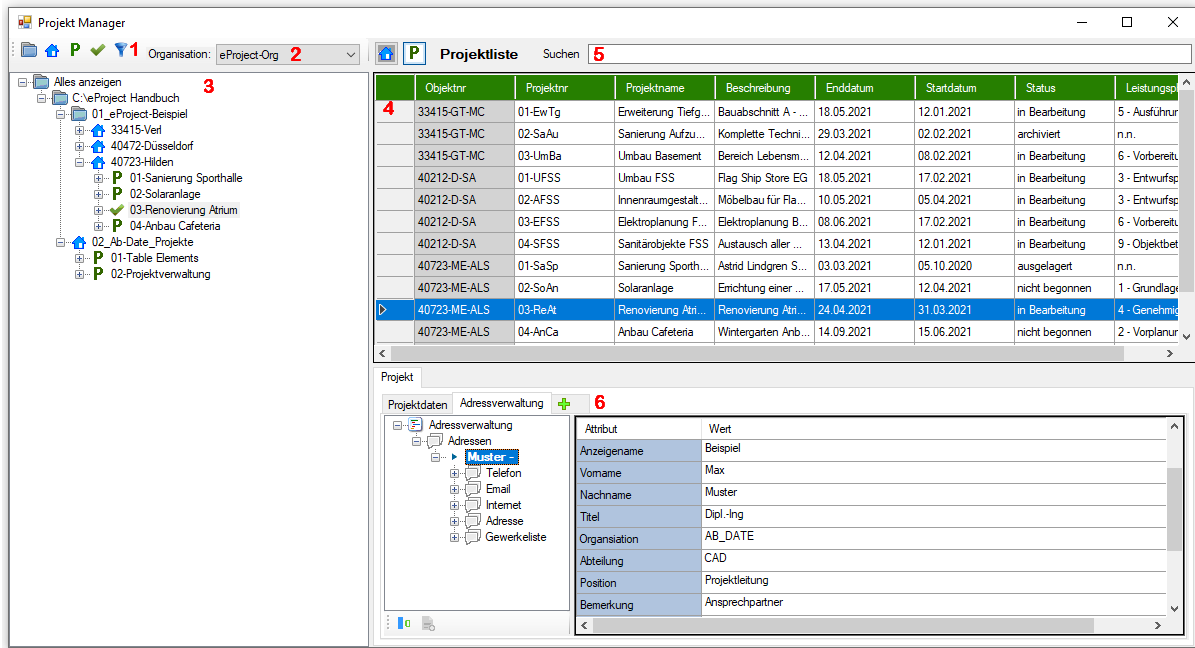Screen dimensions: 1195x648
Task: Select 01-Table Elements tree item
Action: click(x=155, y=258)
